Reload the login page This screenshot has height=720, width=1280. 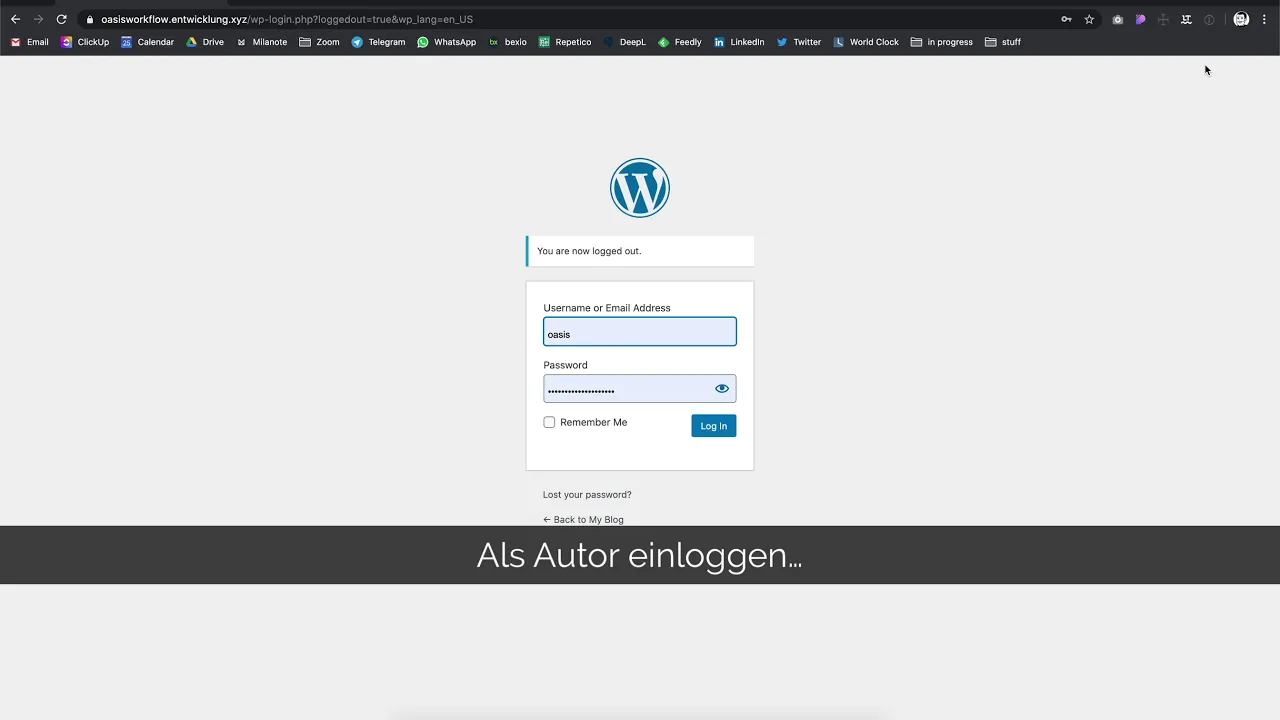pyautogui.click(x=61, y=19)
